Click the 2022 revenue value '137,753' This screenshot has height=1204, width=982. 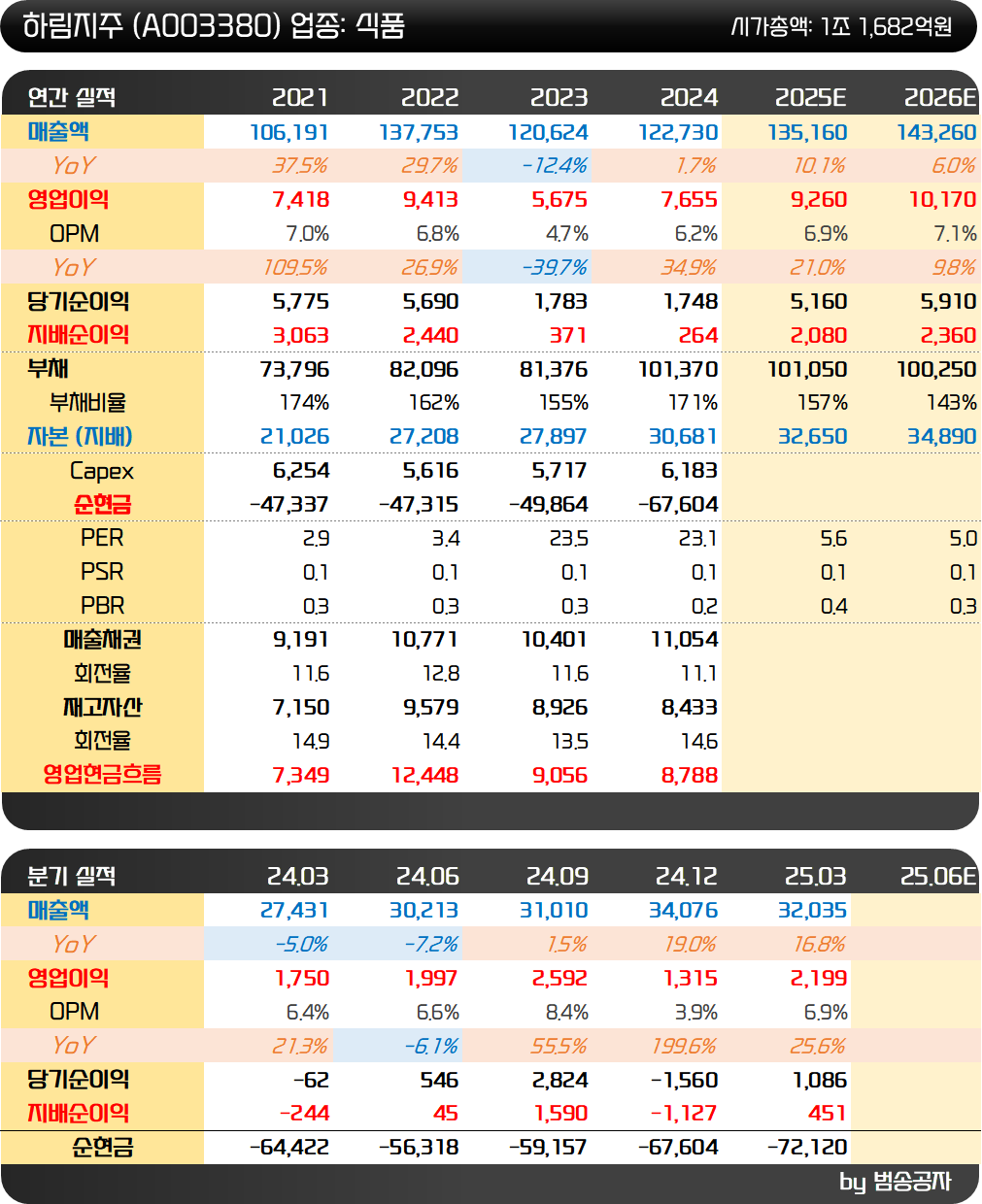(x=419, y=132)
